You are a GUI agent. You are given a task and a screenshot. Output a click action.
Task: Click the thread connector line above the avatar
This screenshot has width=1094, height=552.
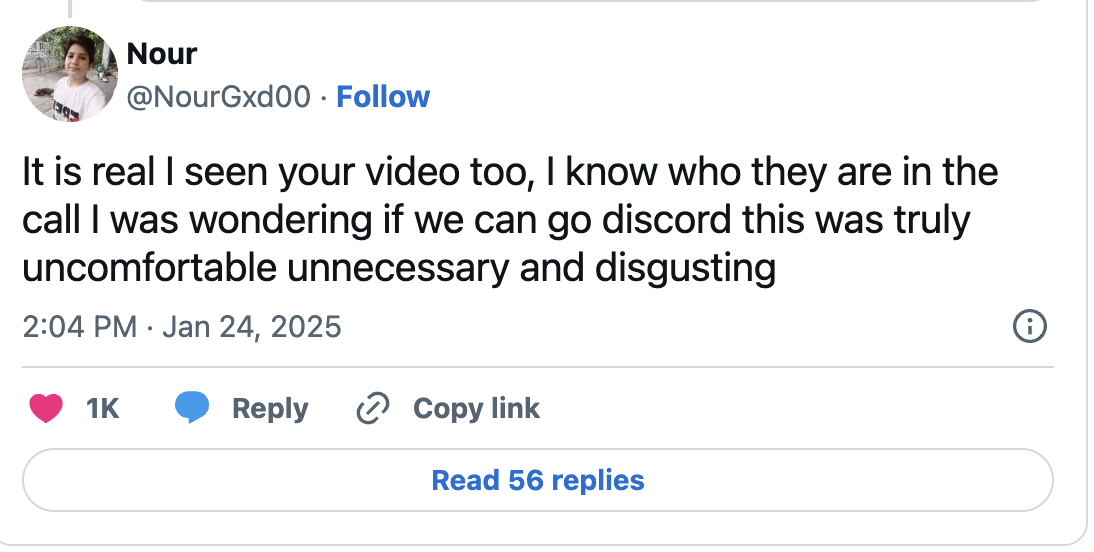pos(70,8)
